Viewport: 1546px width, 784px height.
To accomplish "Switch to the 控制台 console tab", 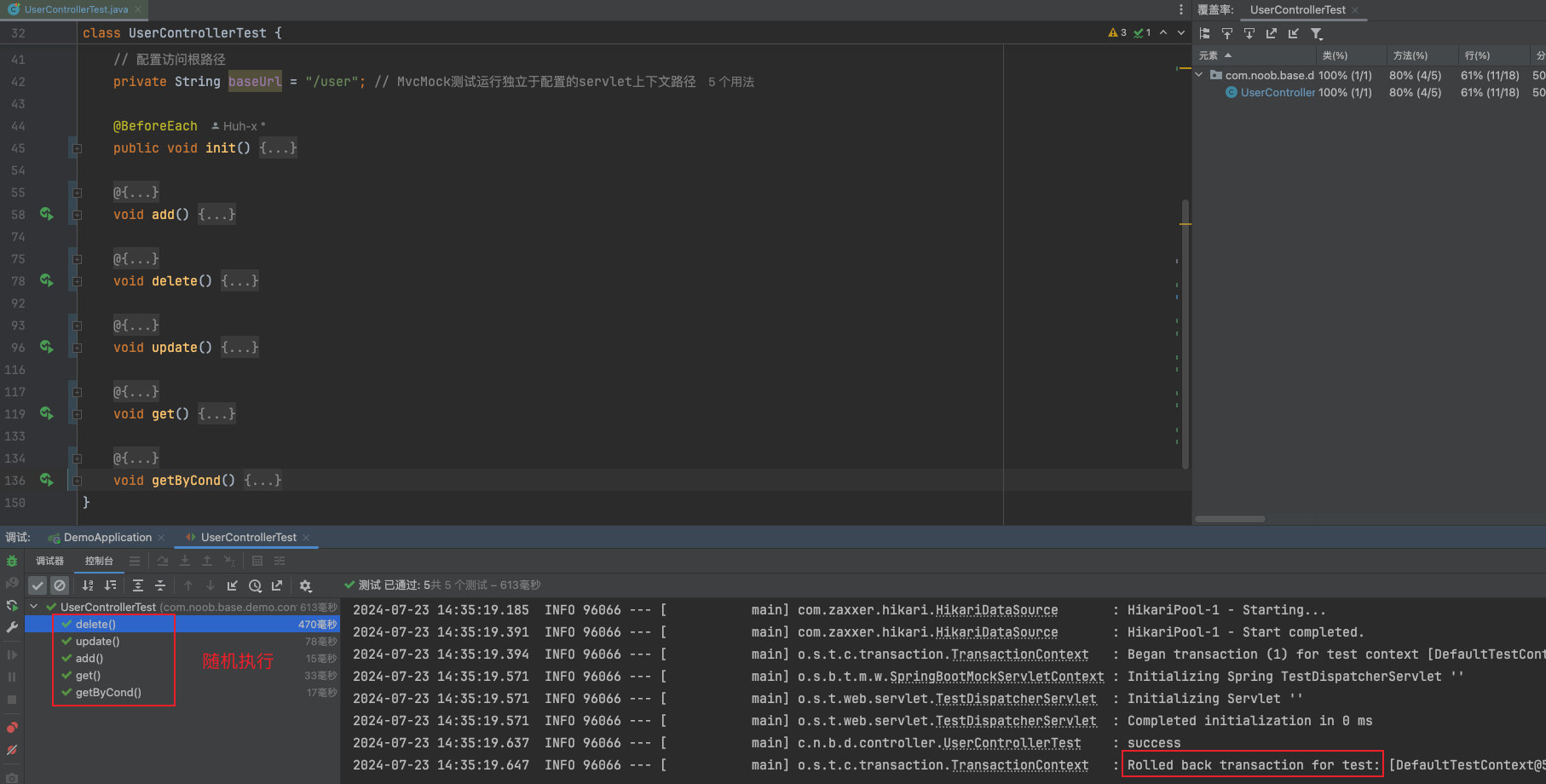I will pos(99,561).
